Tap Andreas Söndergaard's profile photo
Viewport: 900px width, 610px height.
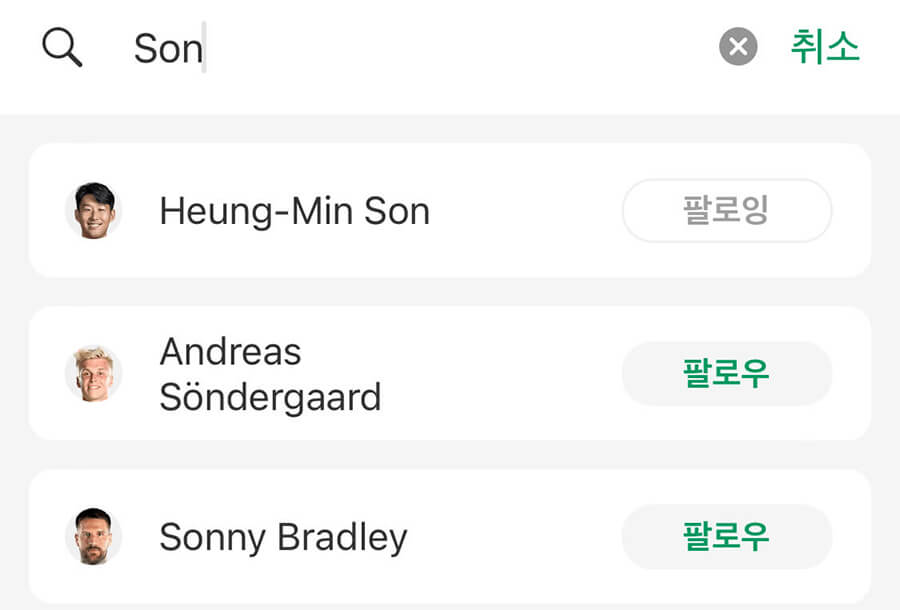94,373
